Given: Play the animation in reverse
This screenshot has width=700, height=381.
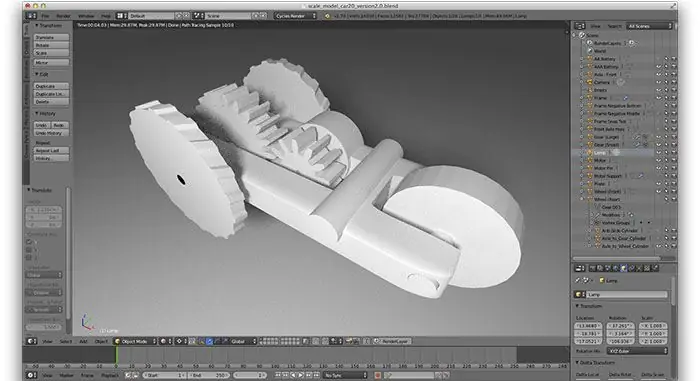Looking at the screenshot, I should click(293, 375).
